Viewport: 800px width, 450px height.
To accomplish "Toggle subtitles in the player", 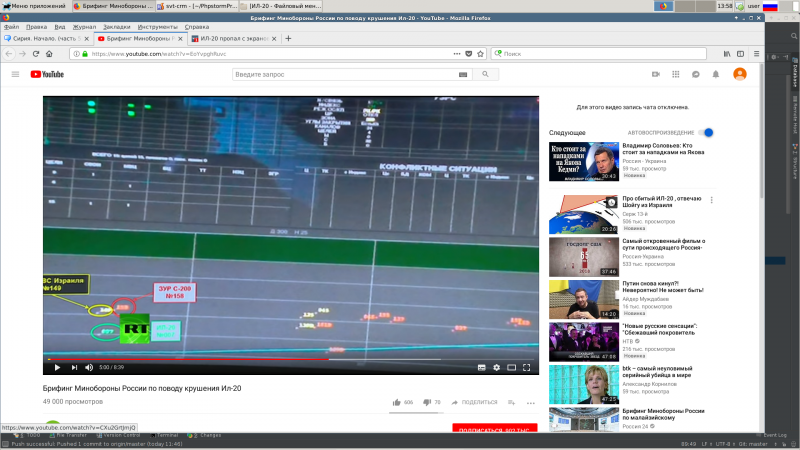I will pyautogui.click(x=481, y=367).
